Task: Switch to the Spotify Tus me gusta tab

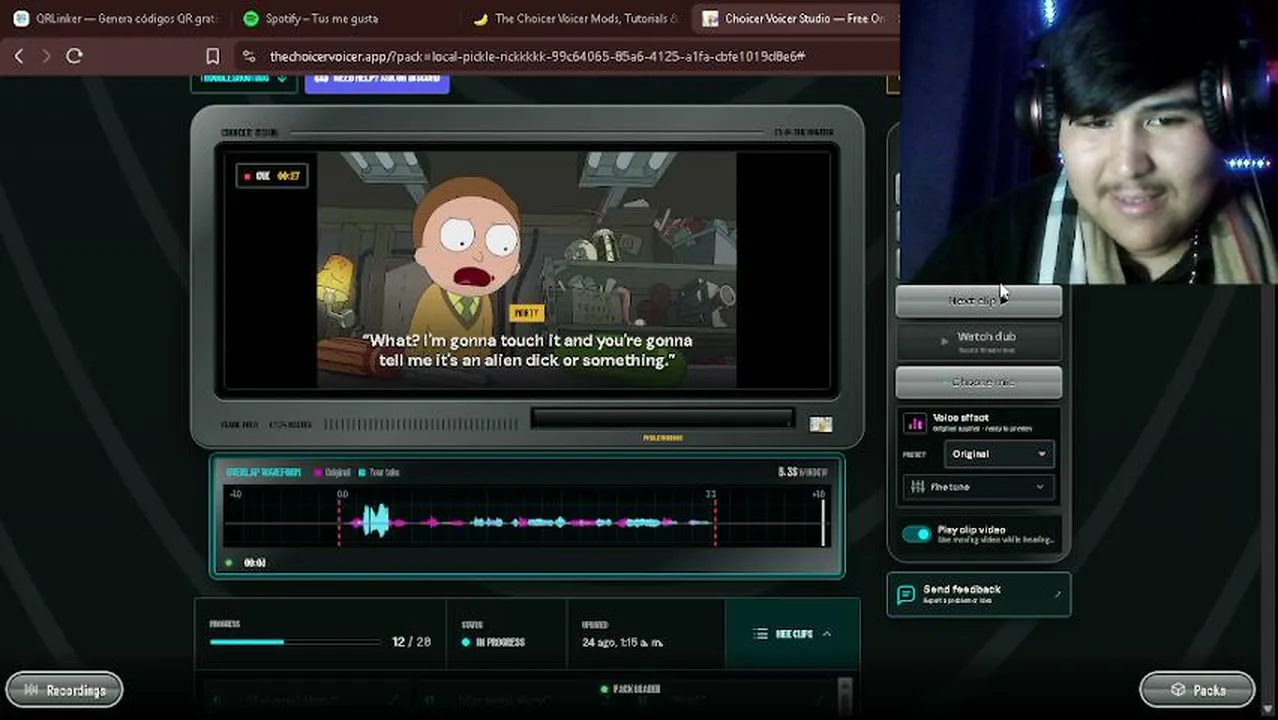Action: 345,18
